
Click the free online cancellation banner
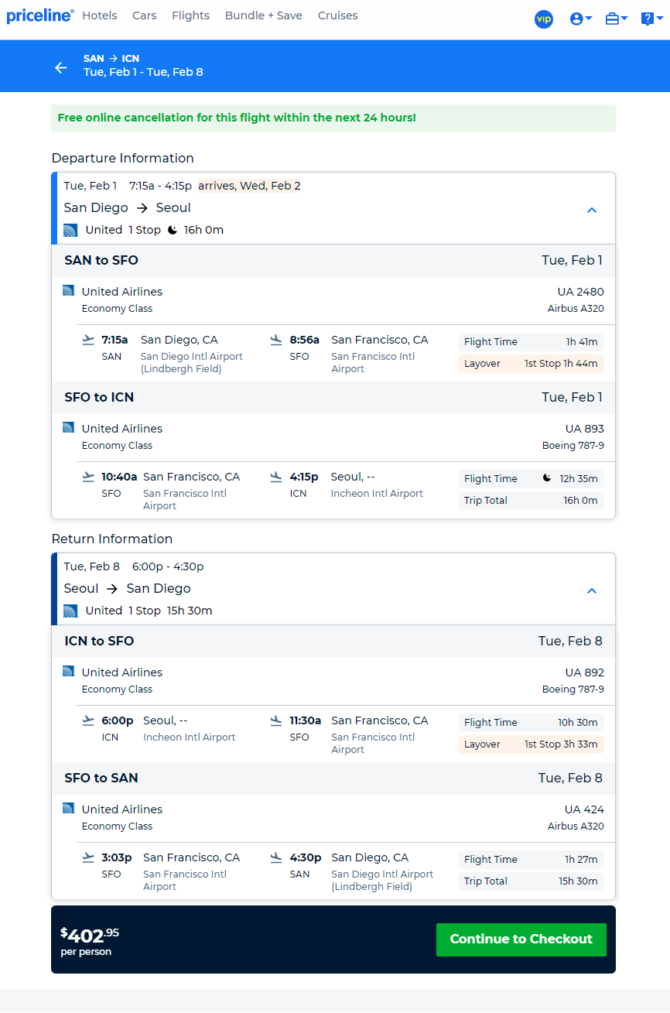(333, 118)
